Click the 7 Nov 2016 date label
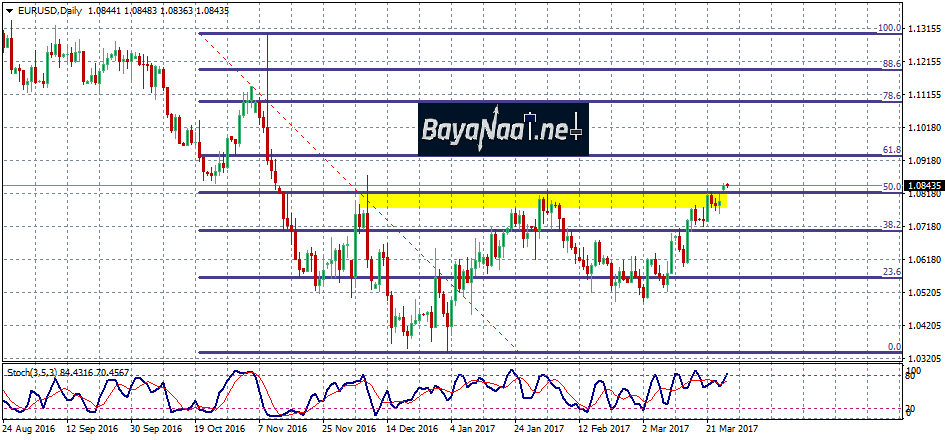The height and width of the screenshot is (440, 945). 283,428
